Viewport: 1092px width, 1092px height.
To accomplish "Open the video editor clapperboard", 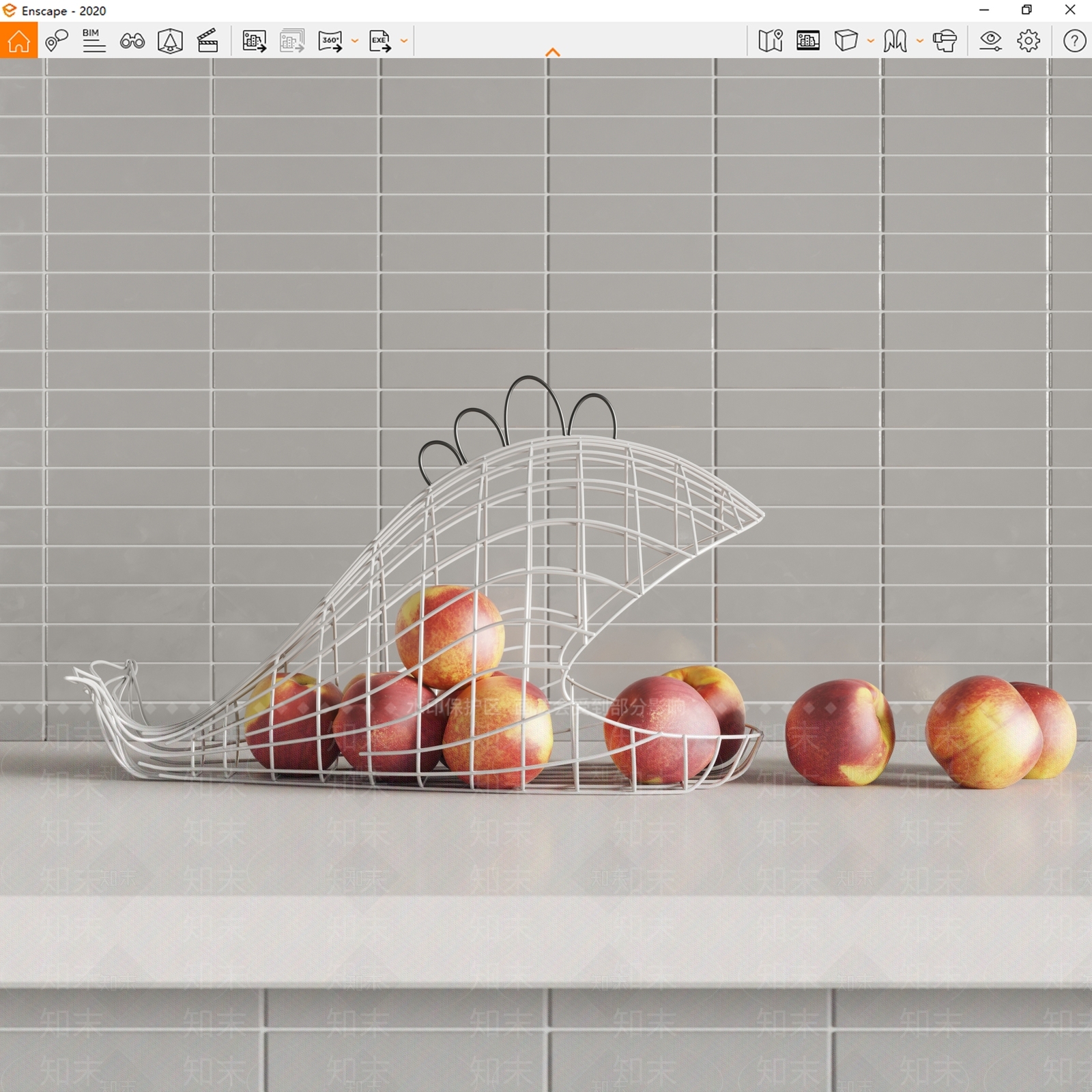I will tap(207, 41).
